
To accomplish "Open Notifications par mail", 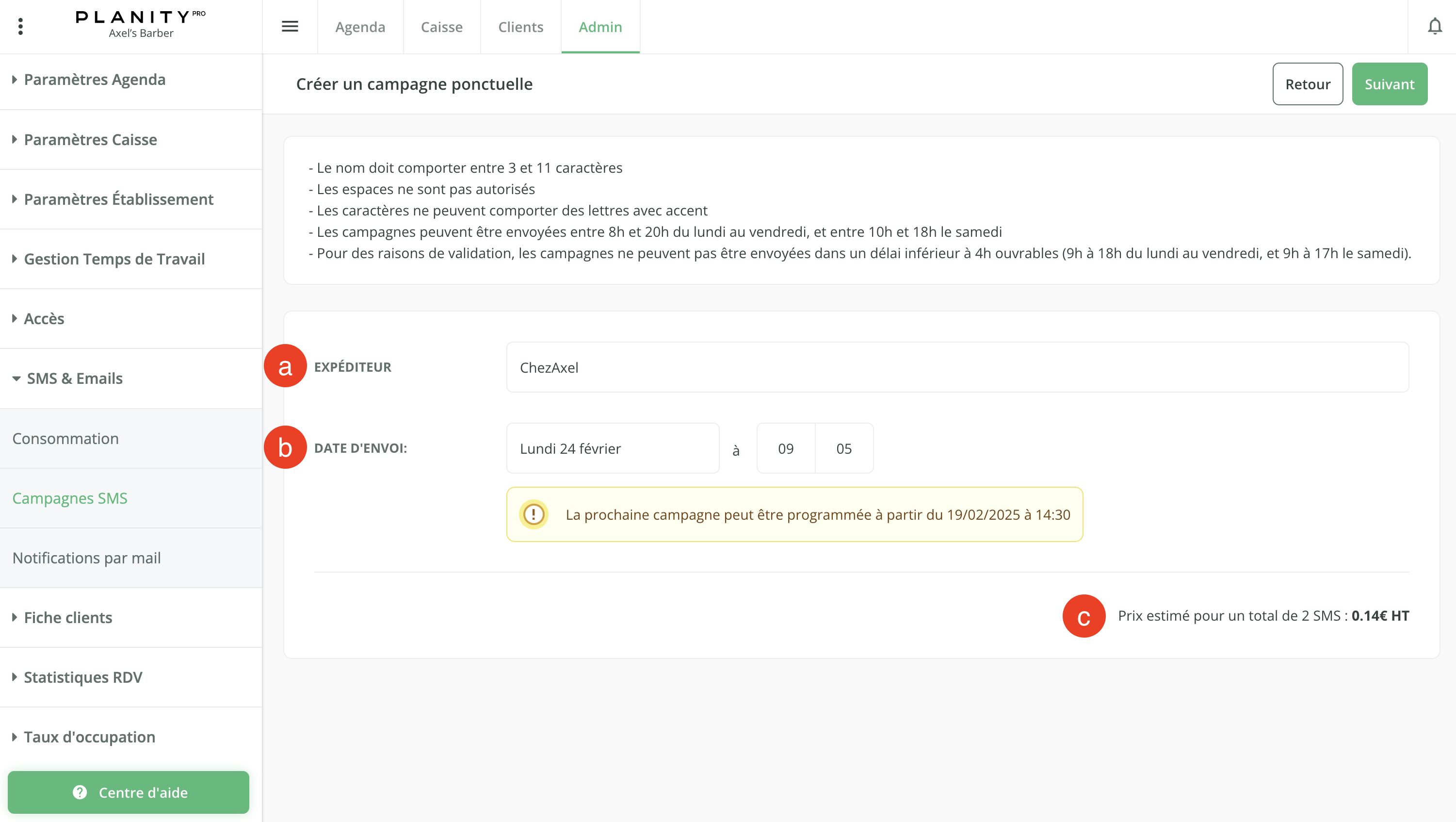I will pos(86,558).
